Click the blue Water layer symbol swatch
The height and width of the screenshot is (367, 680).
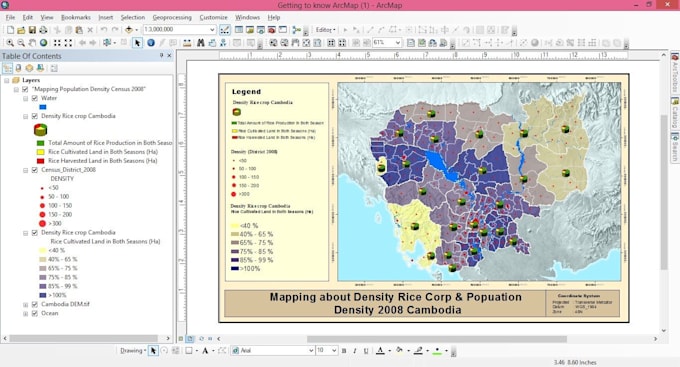coord(42,107)
